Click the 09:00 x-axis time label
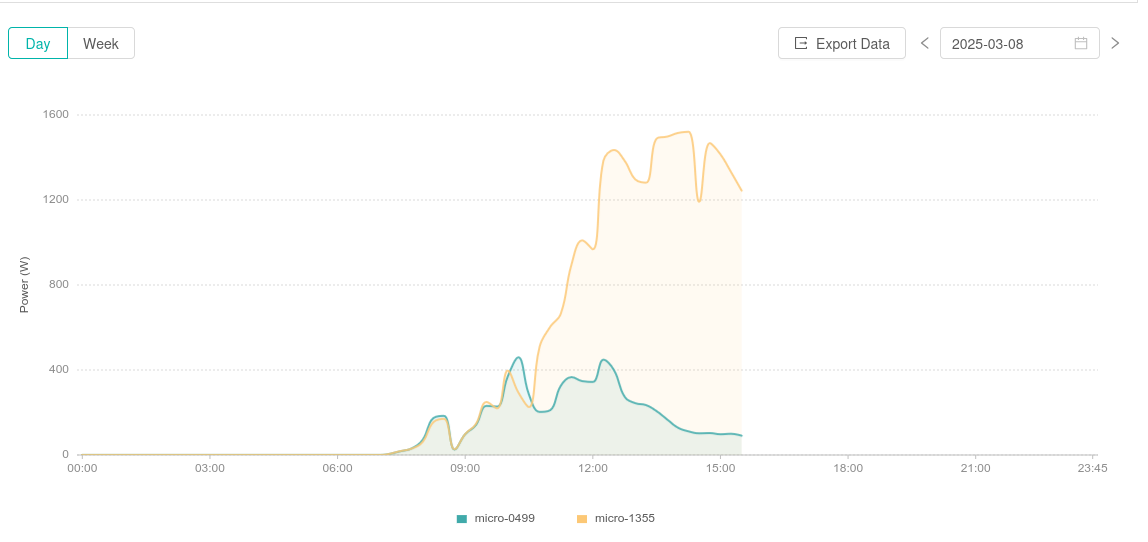Image resolution: width=1148 pixels, height=542 pixels. point(465,468)
